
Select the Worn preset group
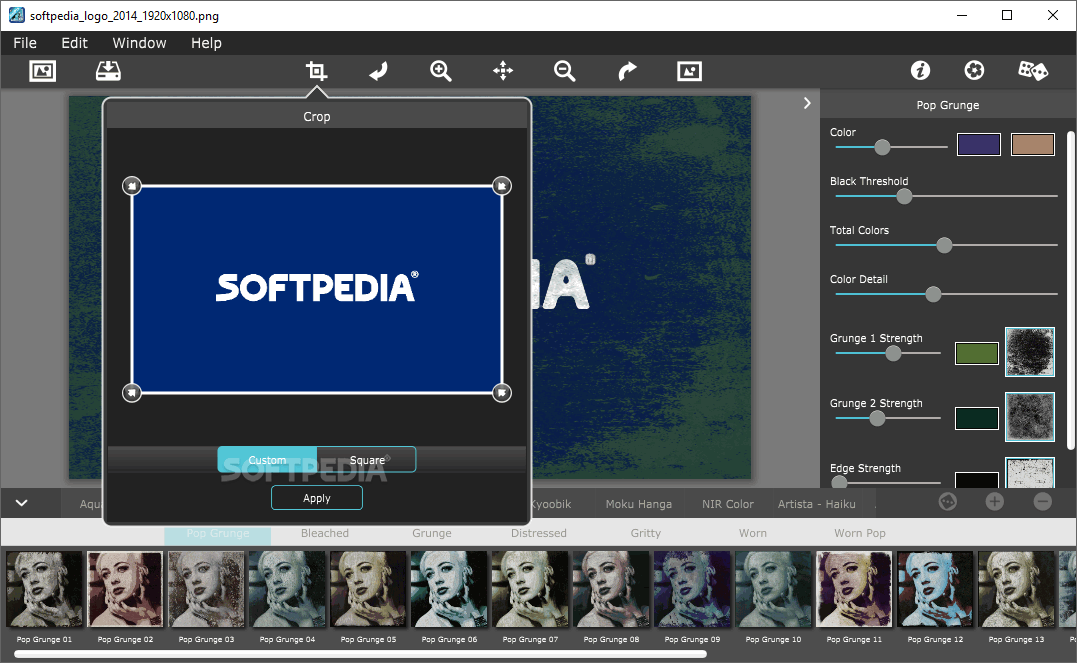(x=753, y=533)
